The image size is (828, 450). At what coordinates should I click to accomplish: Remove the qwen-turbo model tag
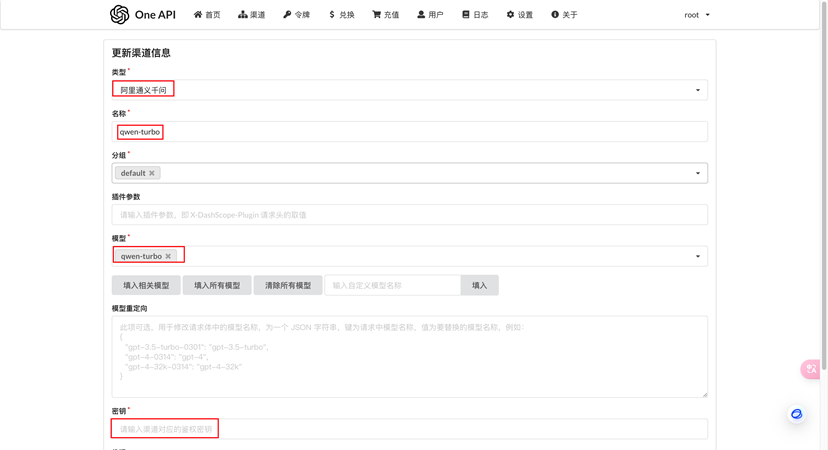168,256
